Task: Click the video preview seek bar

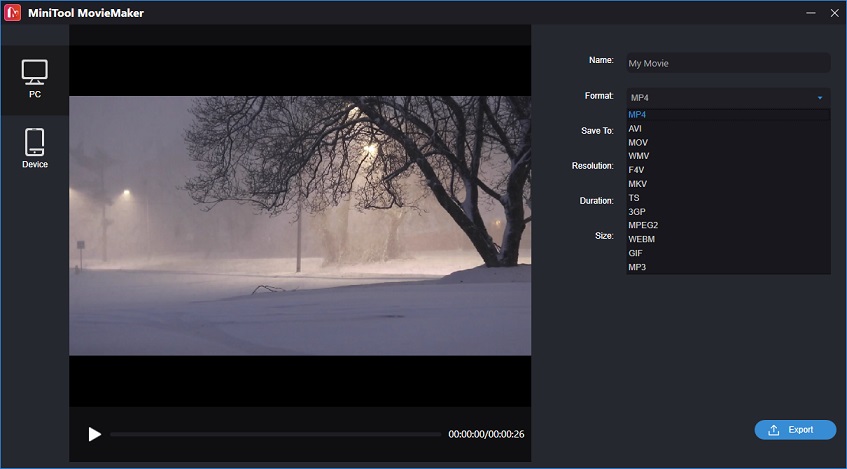Action: (x=275, y=434)
